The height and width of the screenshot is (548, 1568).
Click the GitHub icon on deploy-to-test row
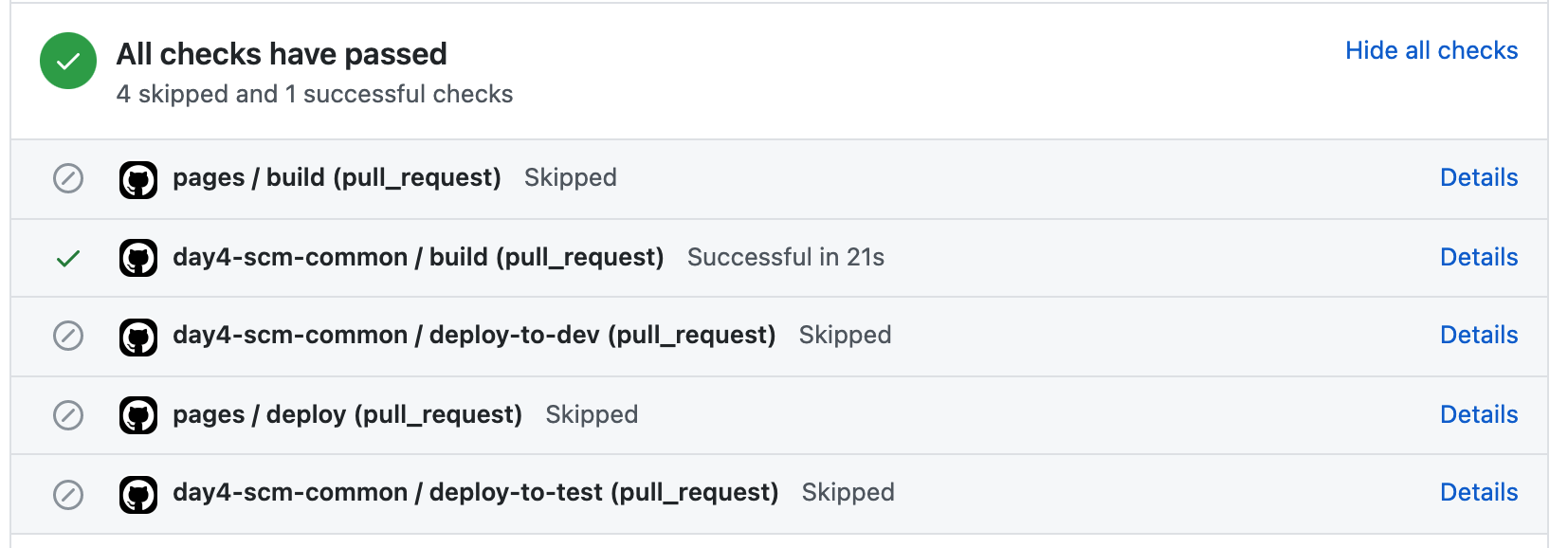[138, 494]
